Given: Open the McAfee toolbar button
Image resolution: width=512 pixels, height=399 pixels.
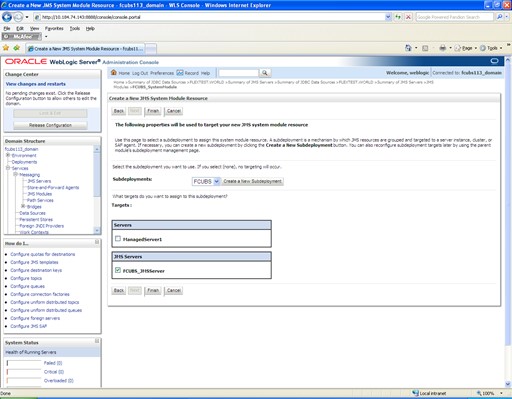Looking at the screenshot, I should (22, 37).
